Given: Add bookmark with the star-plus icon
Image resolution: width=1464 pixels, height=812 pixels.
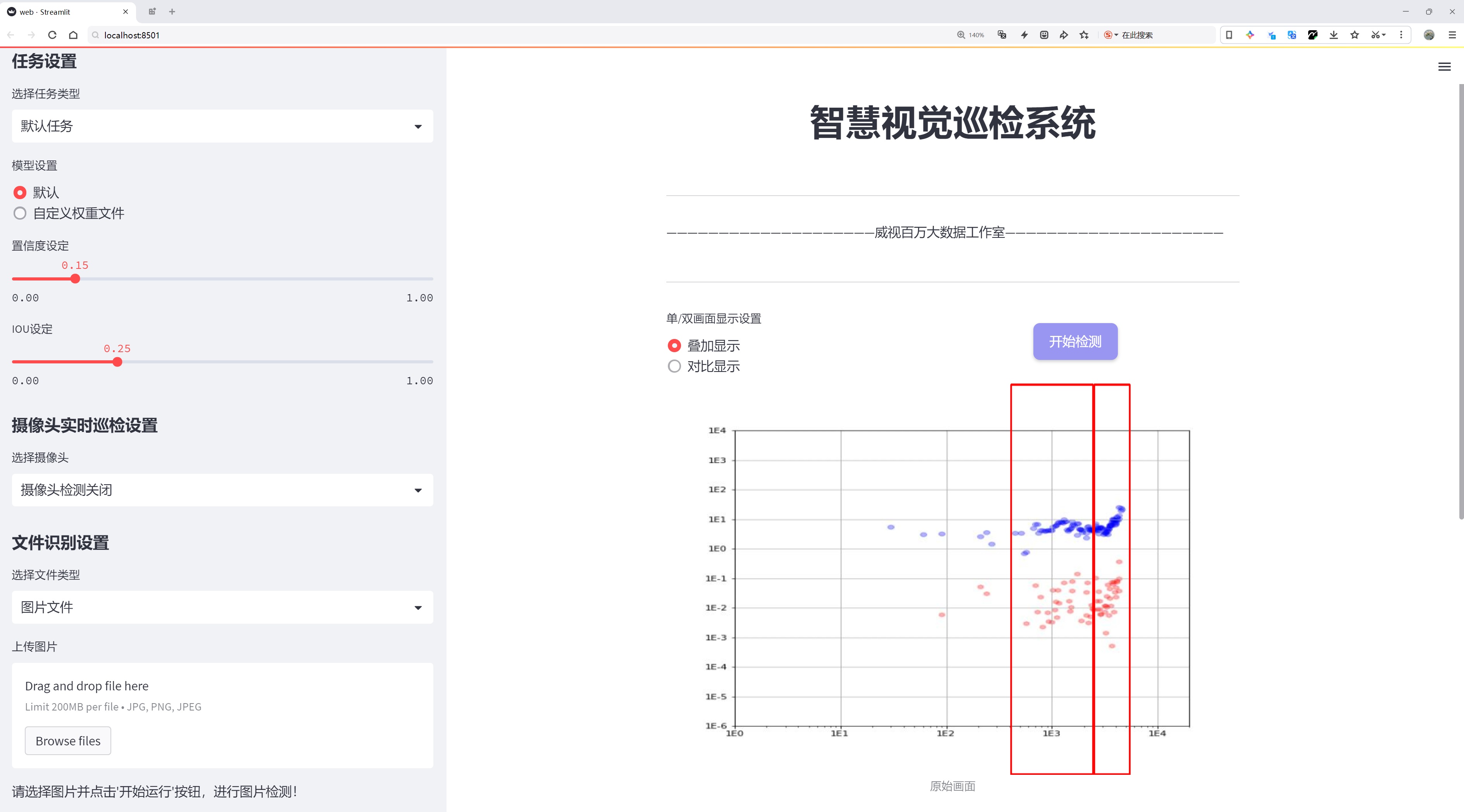Looking at the screenshot, I should 1084,35.
